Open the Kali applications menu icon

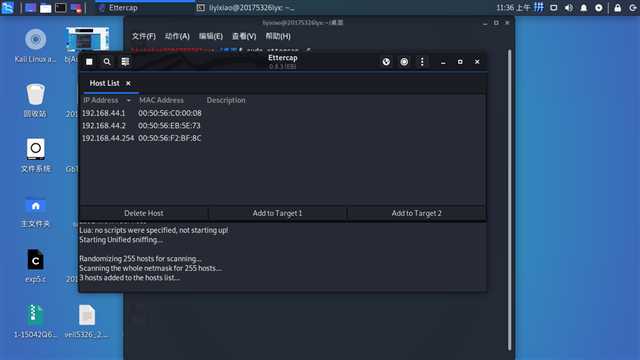coord(7,8)
